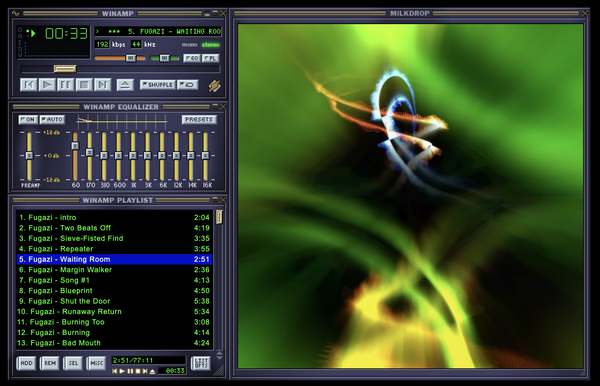Select track 2 Fugazi - Two Beats Off
Viewport: 600px width, 386px height.
point(114,228)
